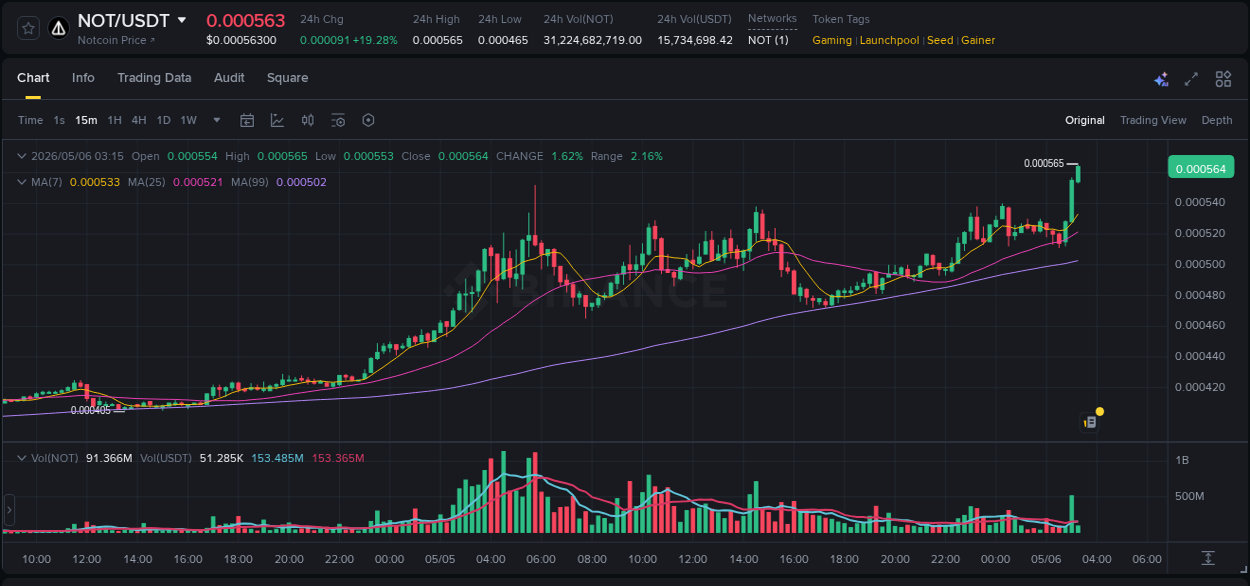Open the Seed token tag
The height and width of the screenshot is (586, 1250).
point(940,40)
